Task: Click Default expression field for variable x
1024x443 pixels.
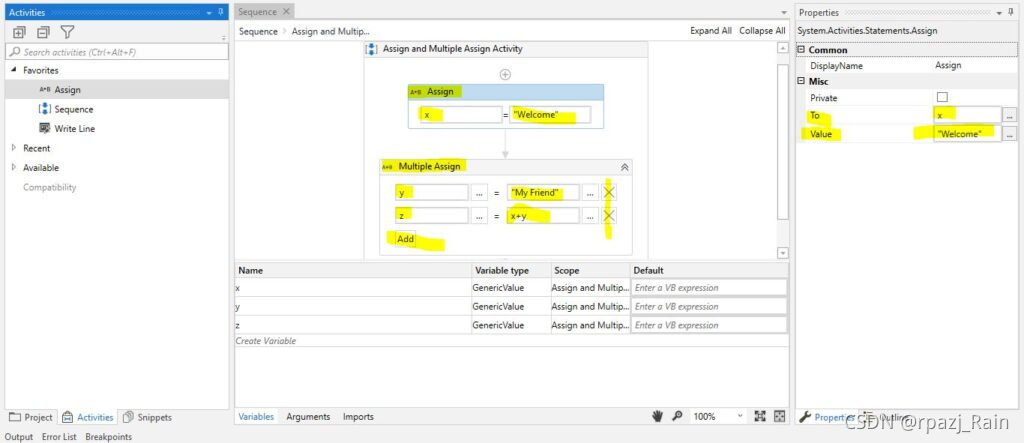Action: coord(709,287)
